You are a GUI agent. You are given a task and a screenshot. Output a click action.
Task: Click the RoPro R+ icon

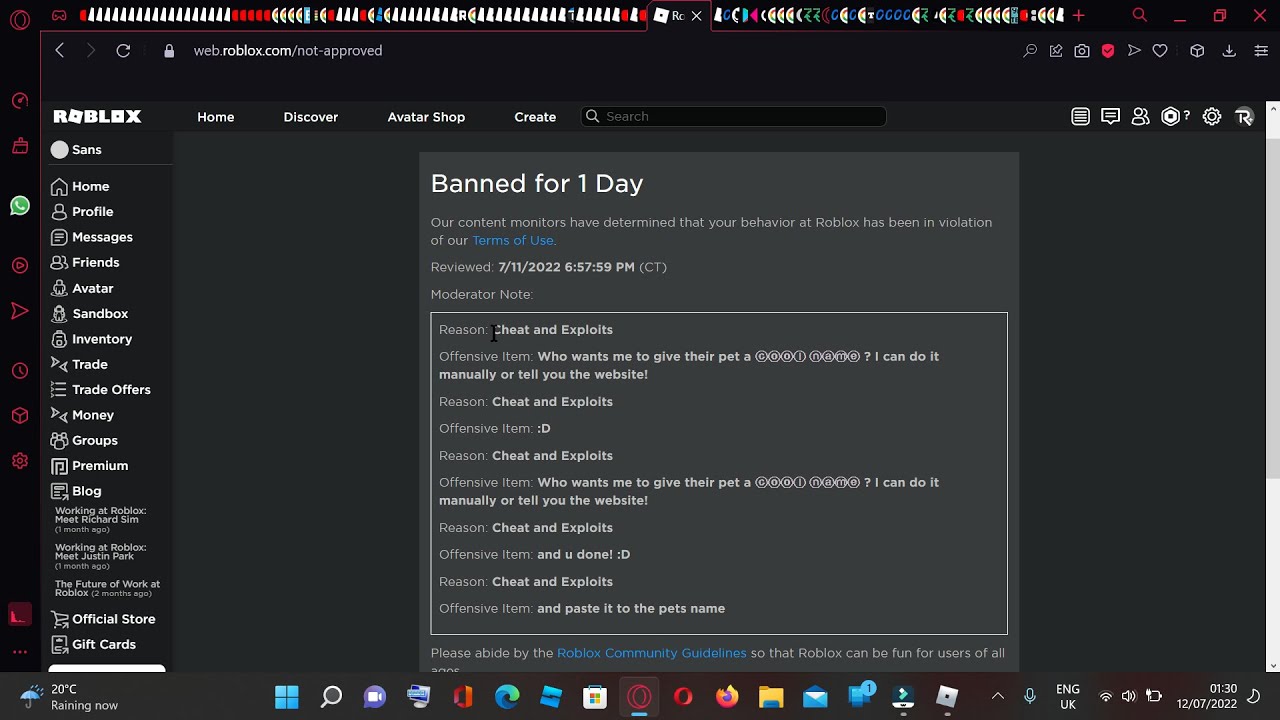pyautogui.click(x=1244, y=117)
